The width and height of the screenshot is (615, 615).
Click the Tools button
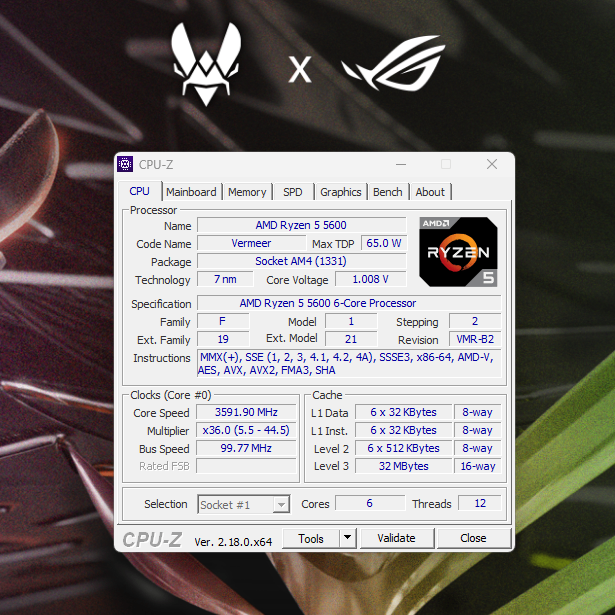tap(311, 538)
